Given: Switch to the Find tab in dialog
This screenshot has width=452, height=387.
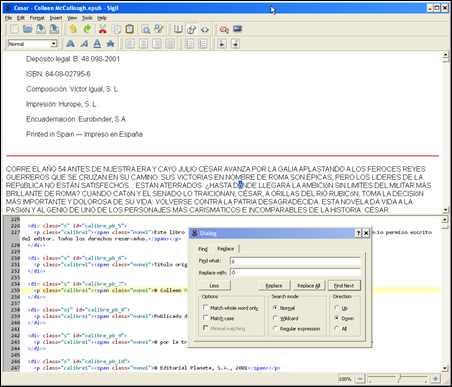Looking at the screenshot, I should pyautogui.click(x=203, y=249).
